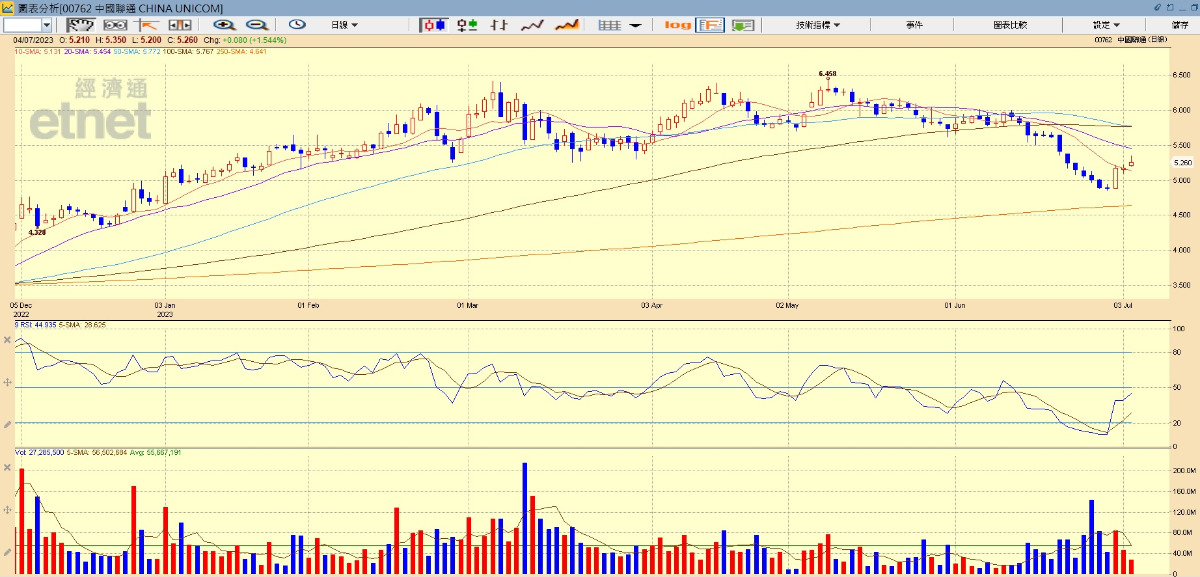
Task: Open the 日線 period dropdown
Action: [345, 24]
